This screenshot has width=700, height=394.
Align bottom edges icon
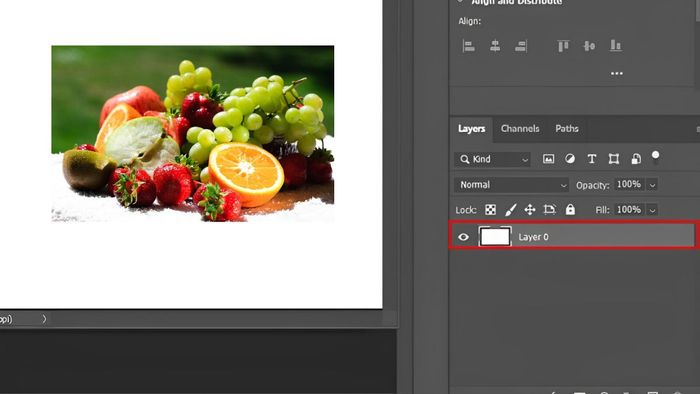click(x=616, y=46)
